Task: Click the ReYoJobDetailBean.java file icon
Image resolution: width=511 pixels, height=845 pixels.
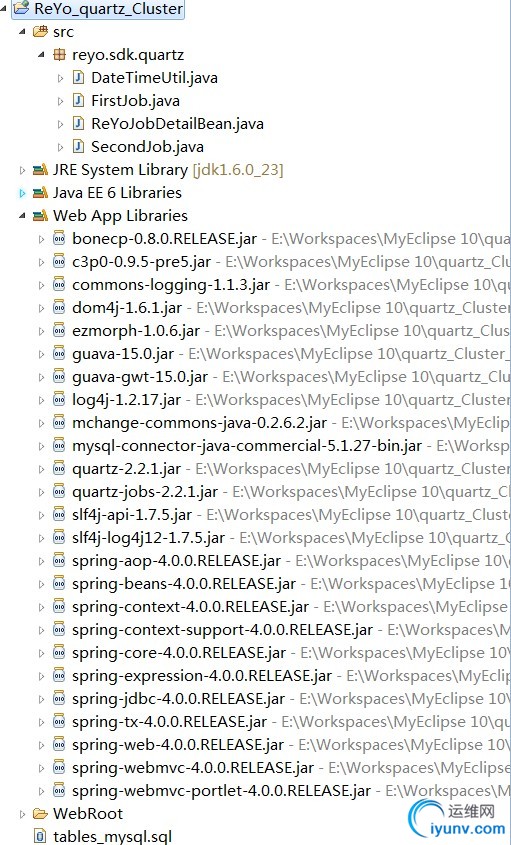Action: [79, 124]
